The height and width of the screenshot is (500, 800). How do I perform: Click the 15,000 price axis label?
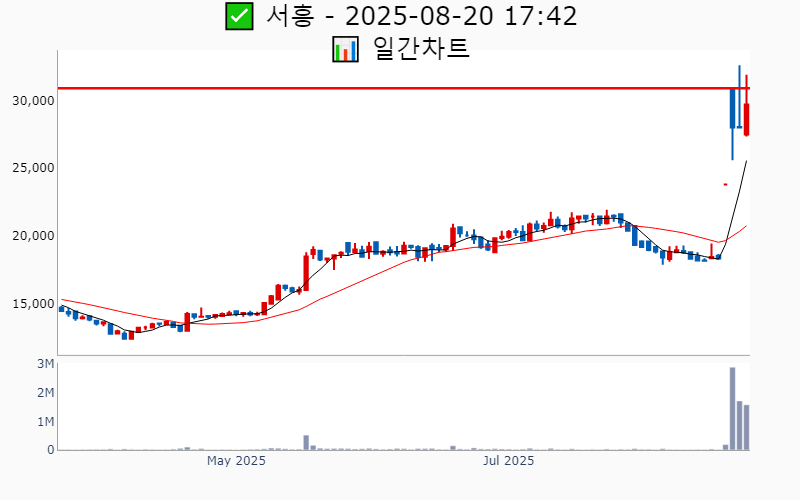pyautogui.click(x=33, y=304)
